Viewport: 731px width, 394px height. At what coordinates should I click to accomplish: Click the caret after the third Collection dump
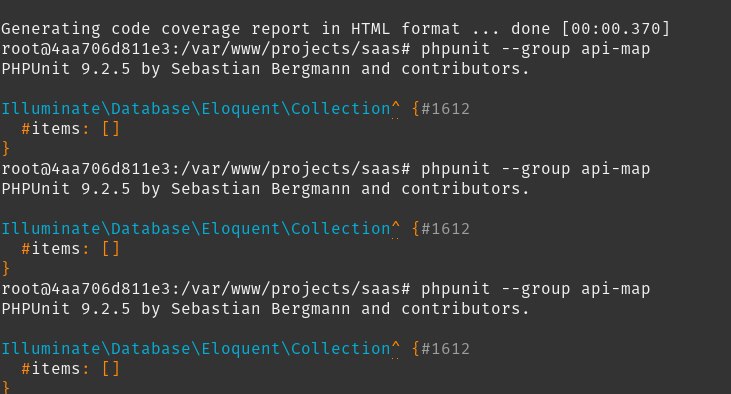pos(395,348)
